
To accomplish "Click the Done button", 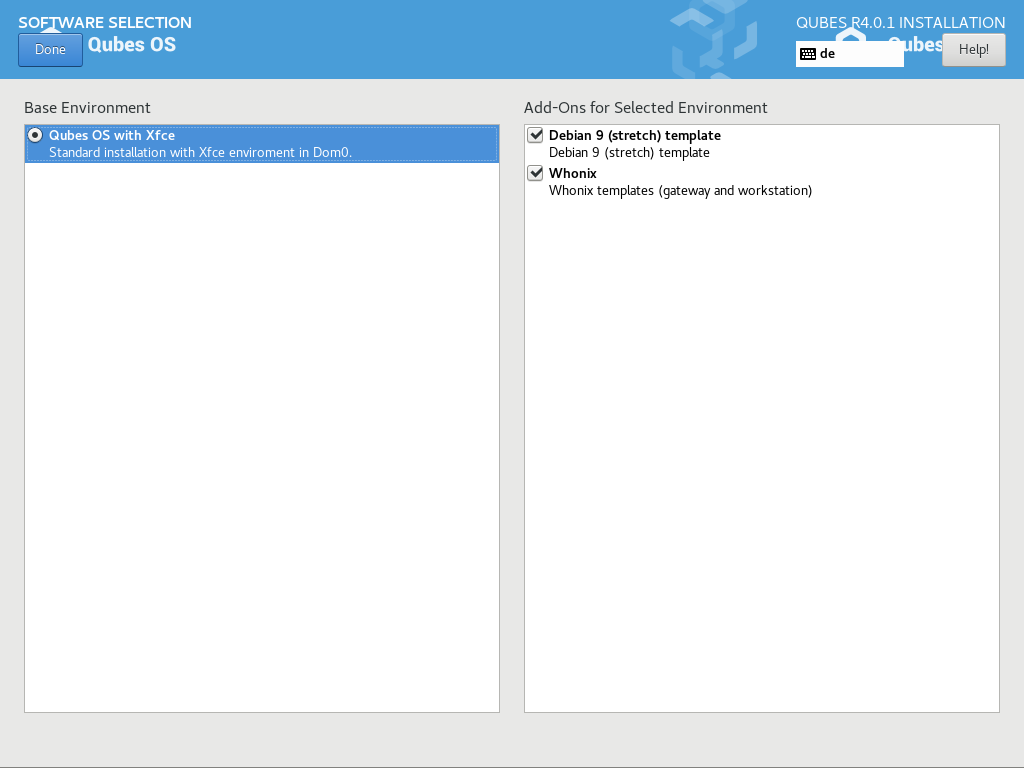I will pyautogui.click(x=50, y=50).
